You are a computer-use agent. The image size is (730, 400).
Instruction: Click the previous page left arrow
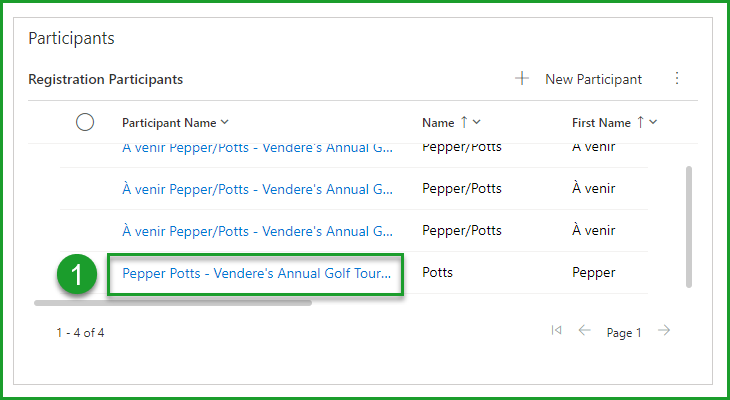pyautogui.click(x=584, y=331)
